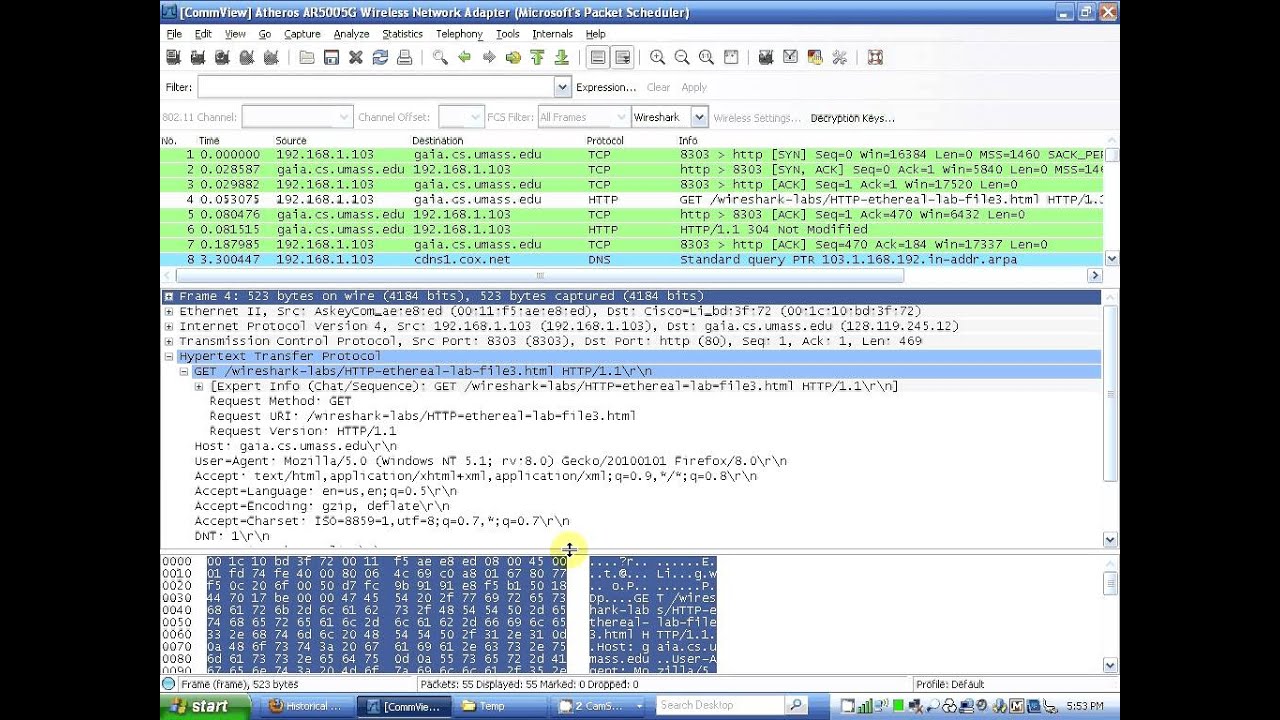1280x720 pixels.
Task: Stop the running capture toolbar icon
Action: 246,58
